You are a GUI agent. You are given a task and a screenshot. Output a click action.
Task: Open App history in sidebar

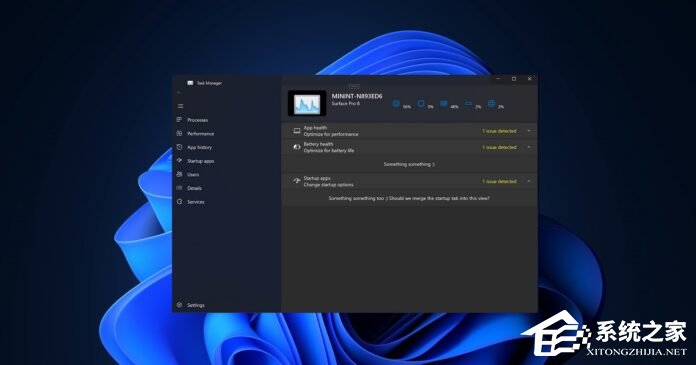(x=194, y=147)
